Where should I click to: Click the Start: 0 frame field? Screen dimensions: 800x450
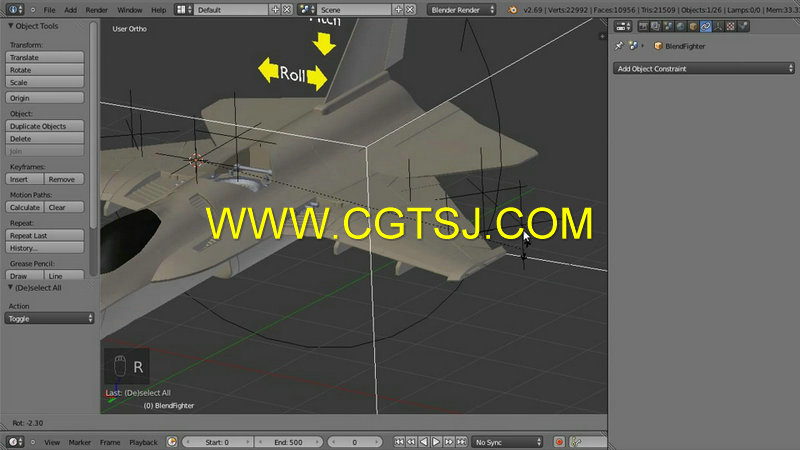tap(217, 442)
